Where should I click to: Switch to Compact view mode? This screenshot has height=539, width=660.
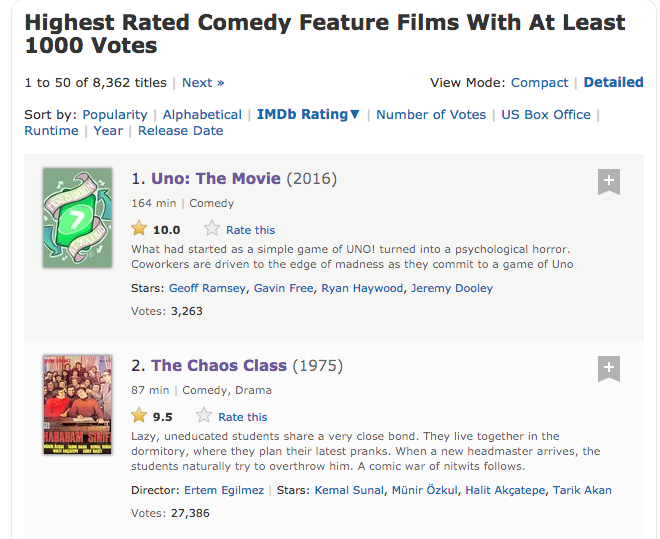tap(539, 83)
